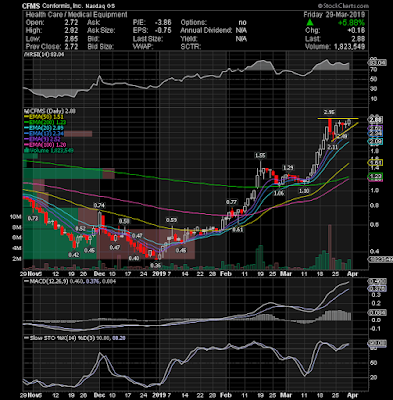Click the 0.74 peak annotation near December
393x400 pixels.
(x=99, y=206)
